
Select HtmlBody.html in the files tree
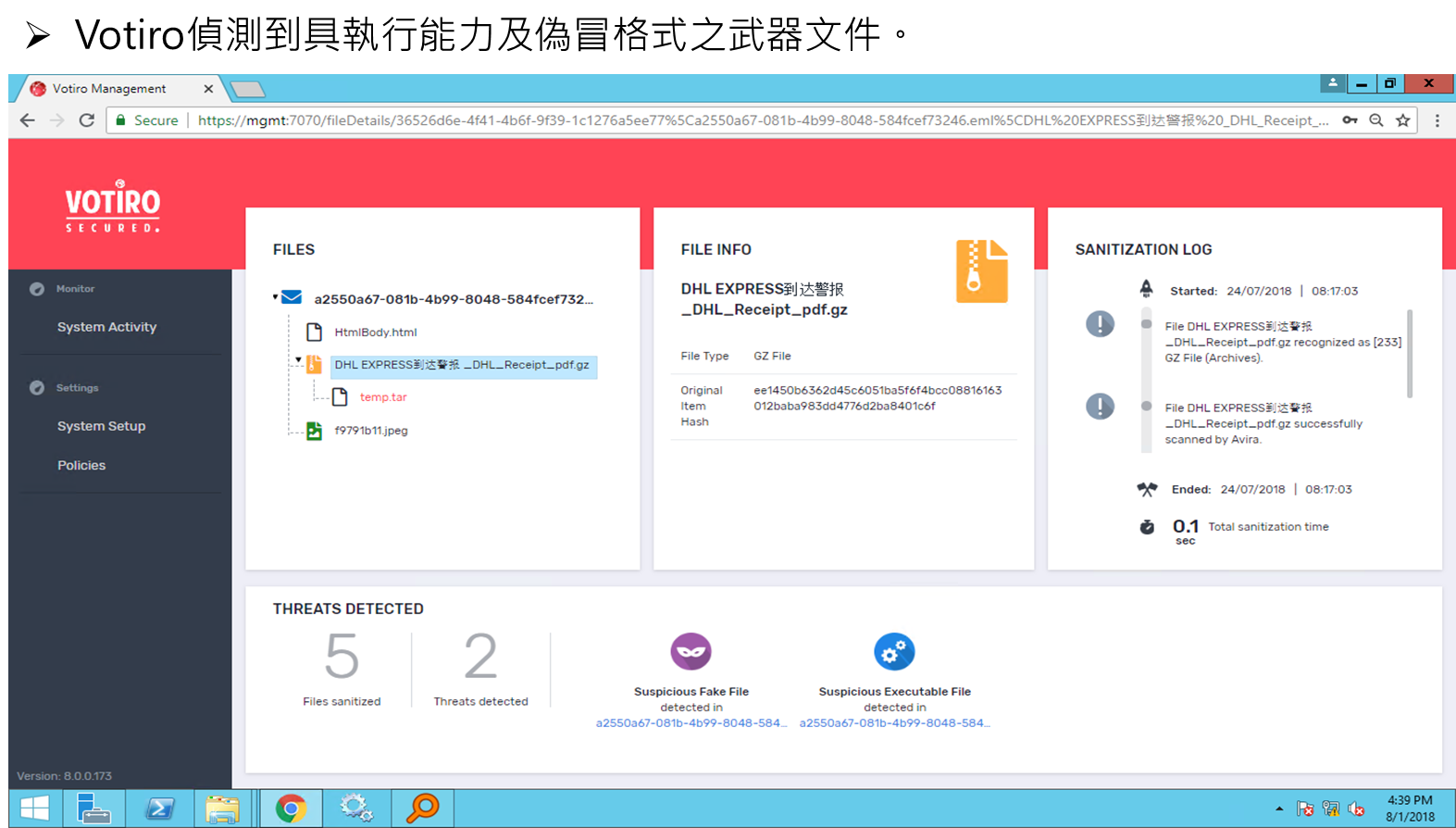point(376,332)
